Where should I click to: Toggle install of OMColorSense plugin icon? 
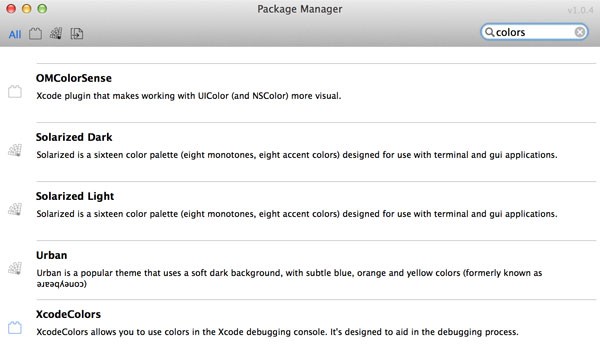pos(15,91)
